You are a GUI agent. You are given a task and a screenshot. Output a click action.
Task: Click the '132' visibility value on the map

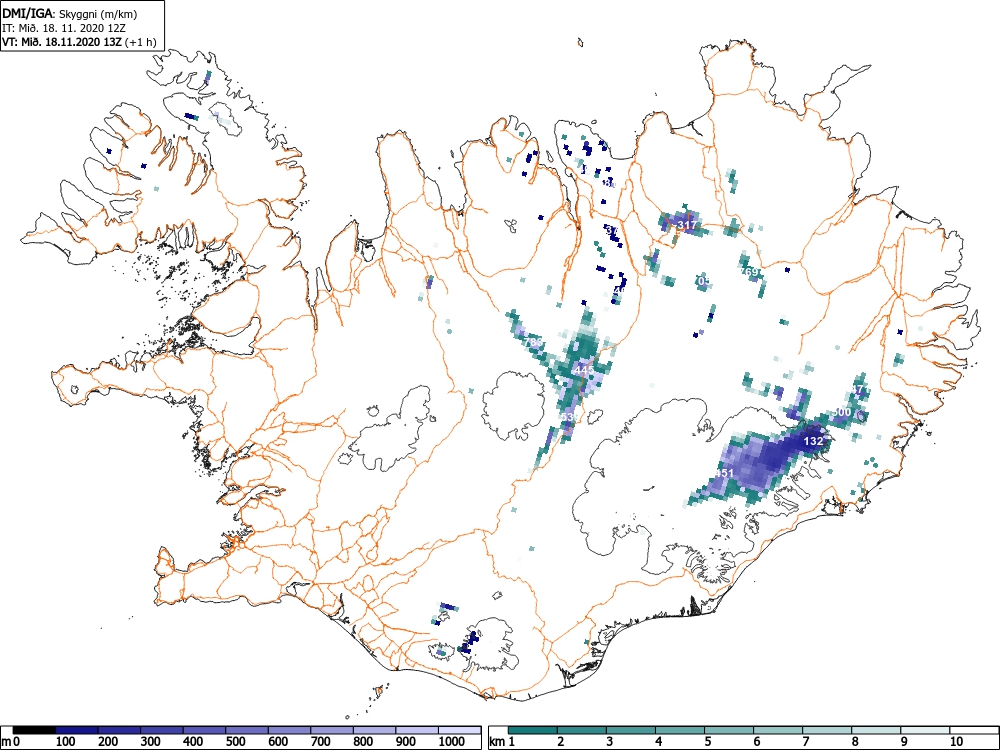813,441
